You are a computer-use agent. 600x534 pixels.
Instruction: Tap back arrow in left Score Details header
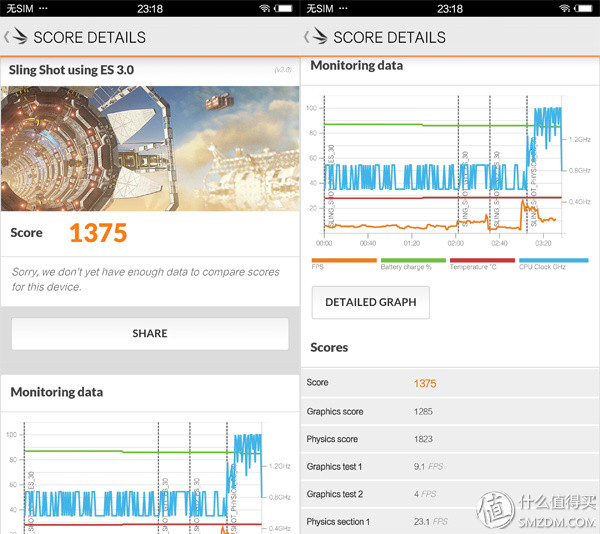click(x=7, y=37)
